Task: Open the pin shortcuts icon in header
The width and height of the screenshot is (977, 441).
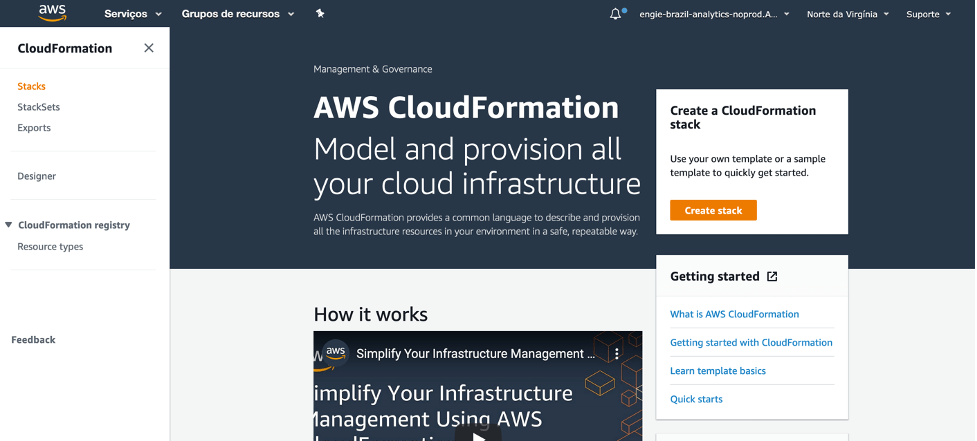Action: 320,14
